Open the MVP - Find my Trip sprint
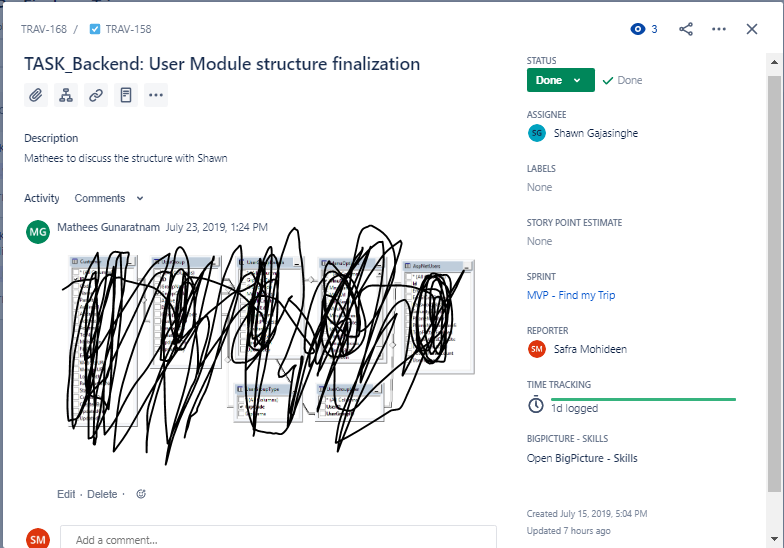 (570, 295)
